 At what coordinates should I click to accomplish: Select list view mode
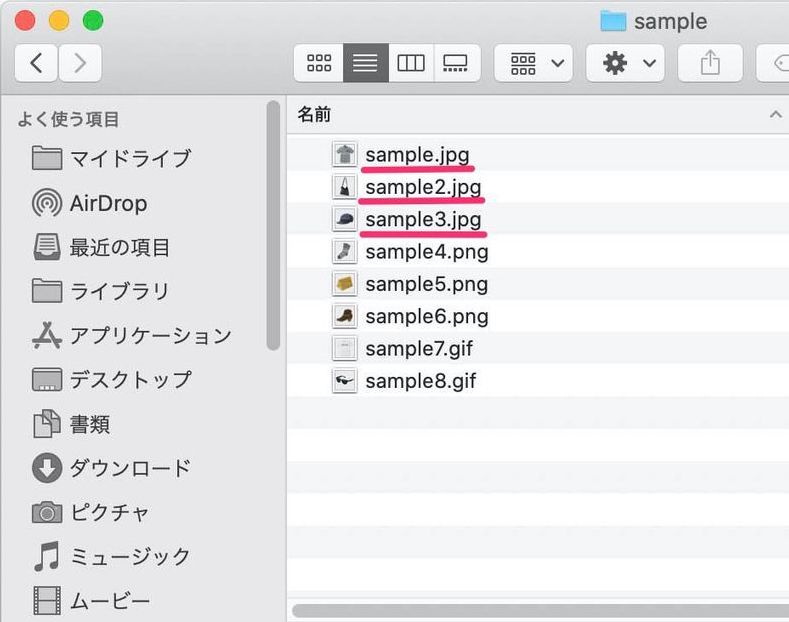(x=366, y=63)
